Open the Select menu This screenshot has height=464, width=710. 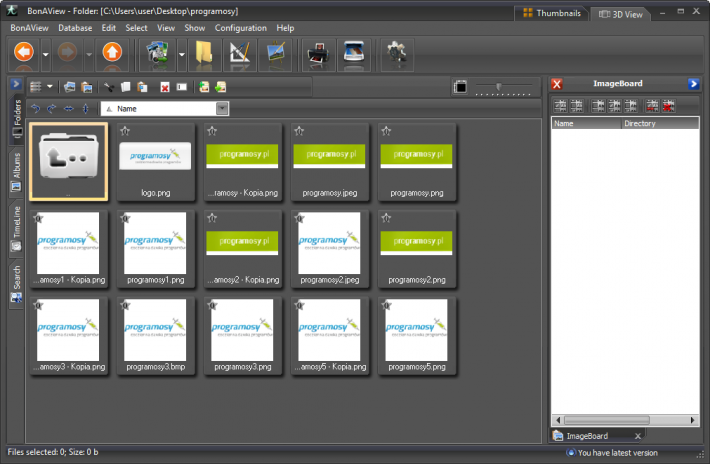[x=136, y=28]
